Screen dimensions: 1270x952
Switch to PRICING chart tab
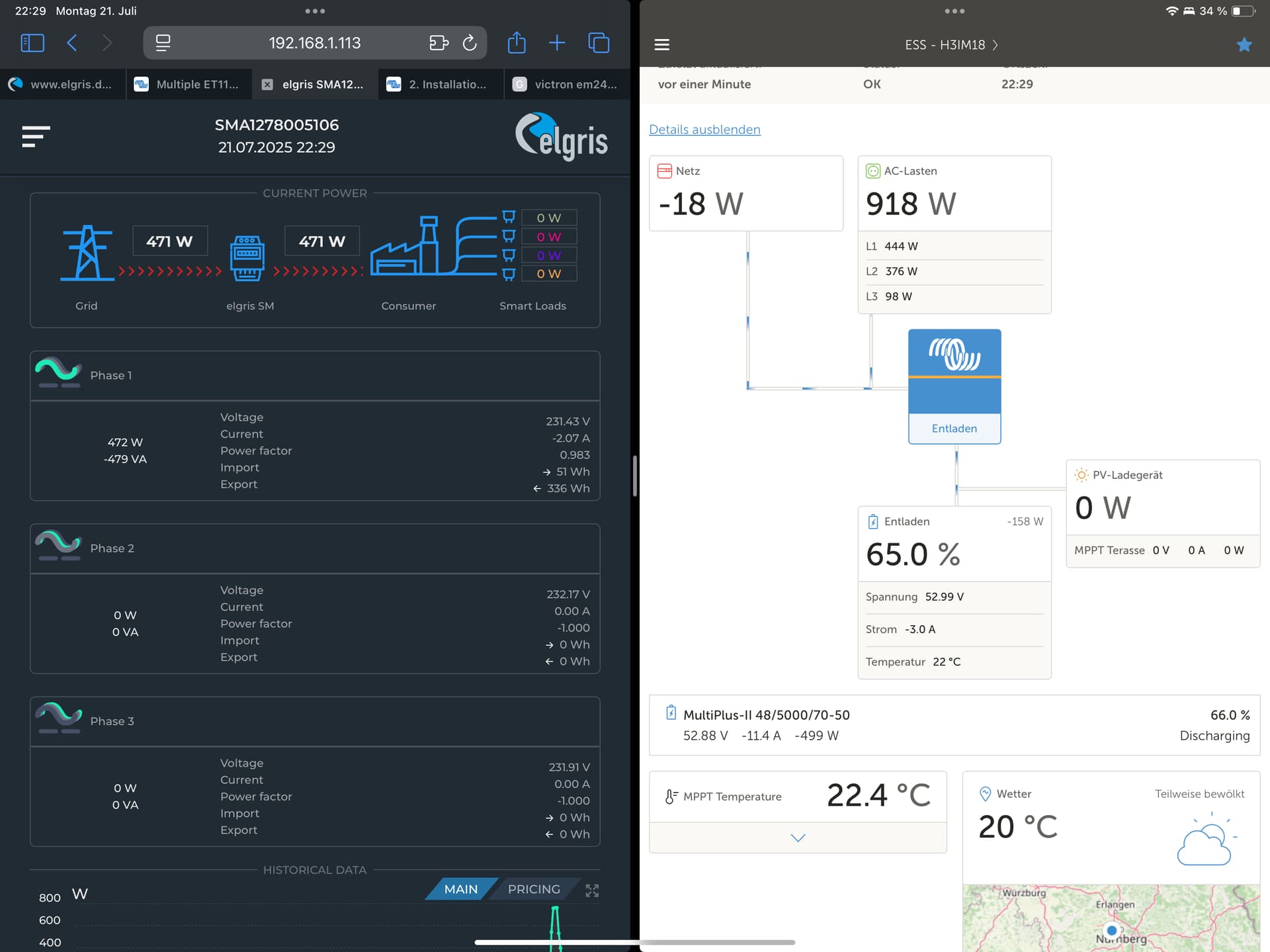click(534, 889)
